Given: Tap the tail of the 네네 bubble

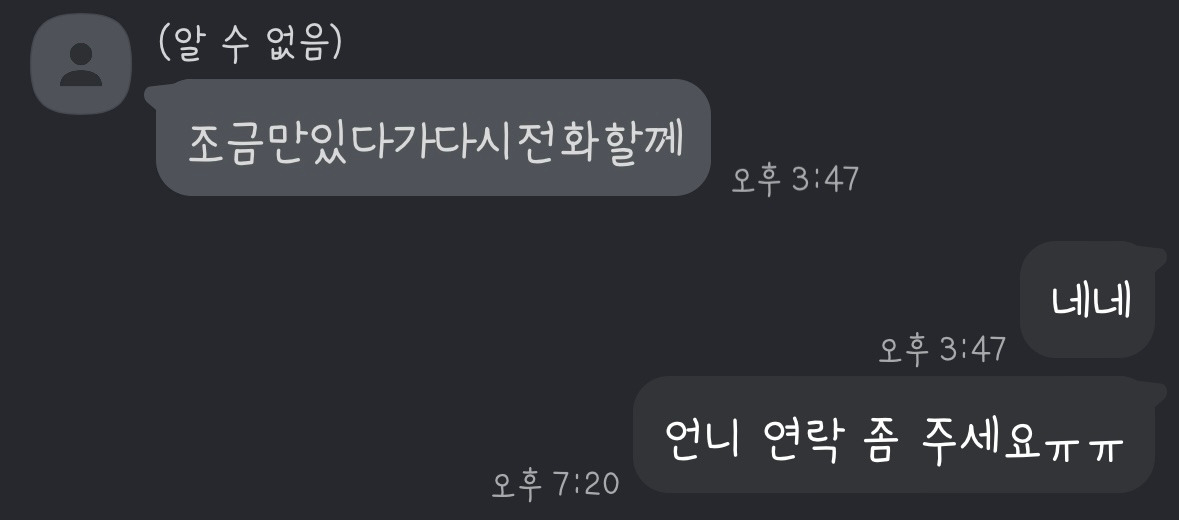Looking at the screenshot, I should (1159, 257).
